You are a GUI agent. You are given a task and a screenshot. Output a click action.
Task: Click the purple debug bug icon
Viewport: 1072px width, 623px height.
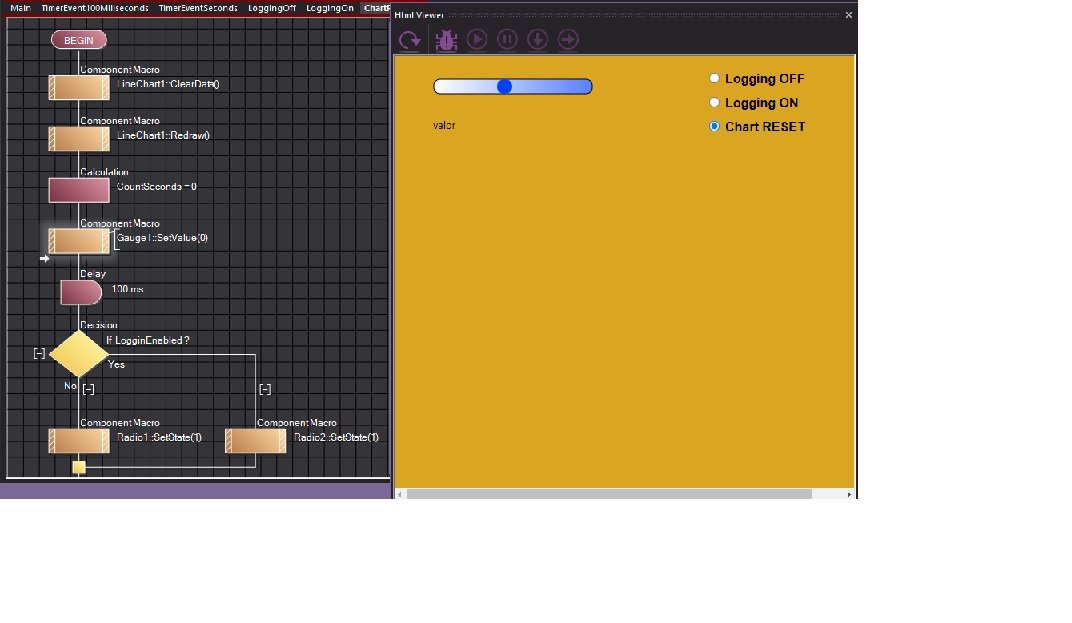click(x=446, y=40)
